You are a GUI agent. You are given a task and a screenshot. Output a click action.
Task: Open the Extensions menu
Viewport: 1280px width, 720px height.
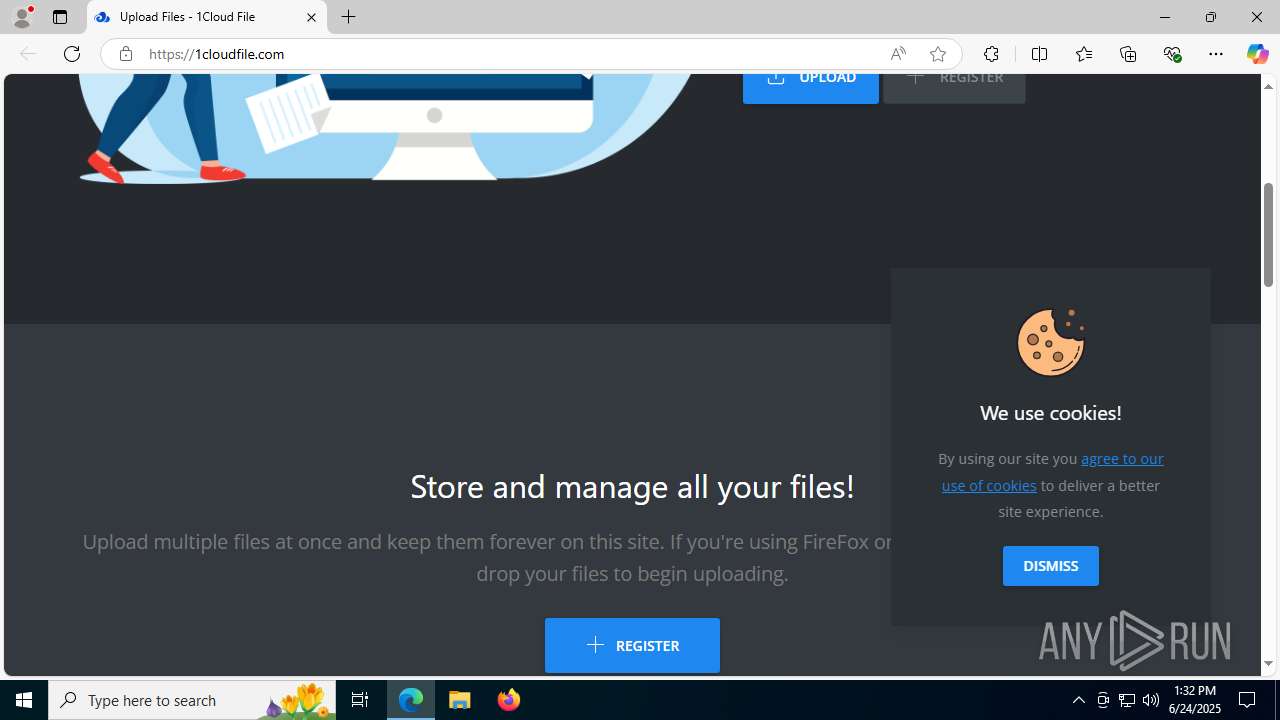point(991,54)
